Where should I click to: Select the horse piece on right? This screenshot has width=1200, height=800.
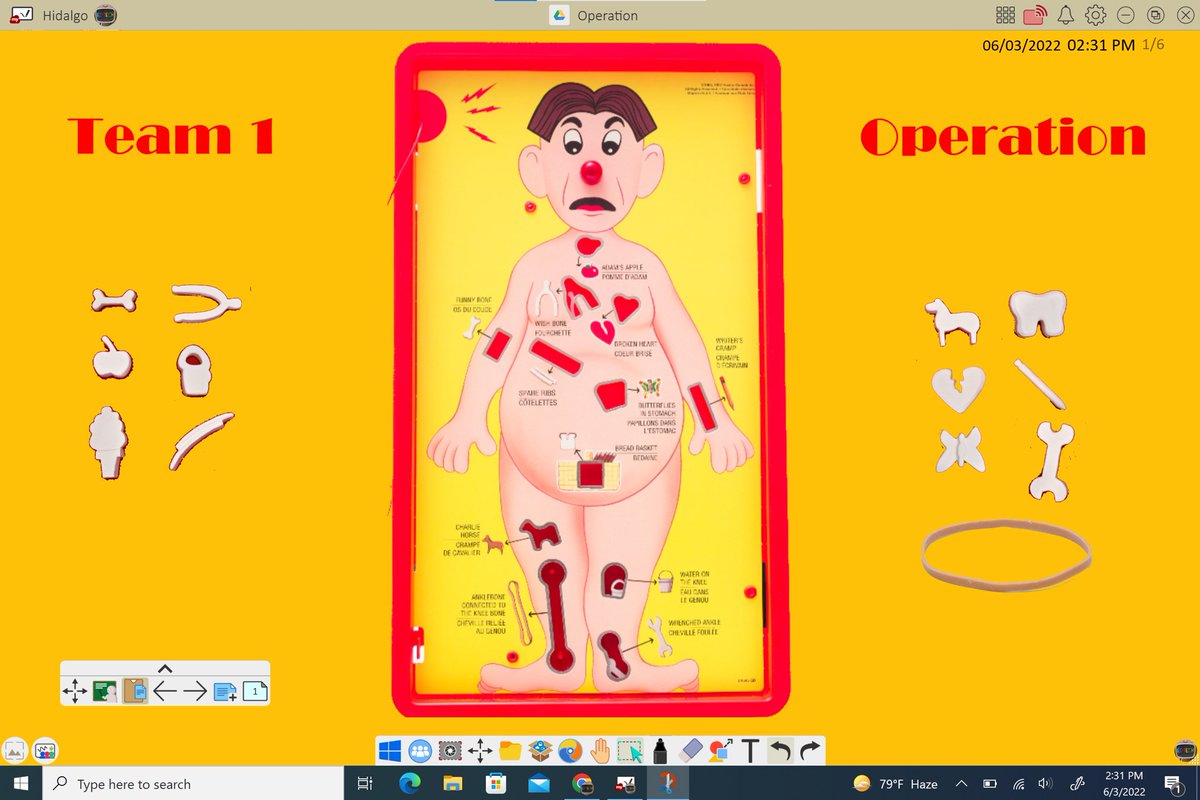(951, 321)
